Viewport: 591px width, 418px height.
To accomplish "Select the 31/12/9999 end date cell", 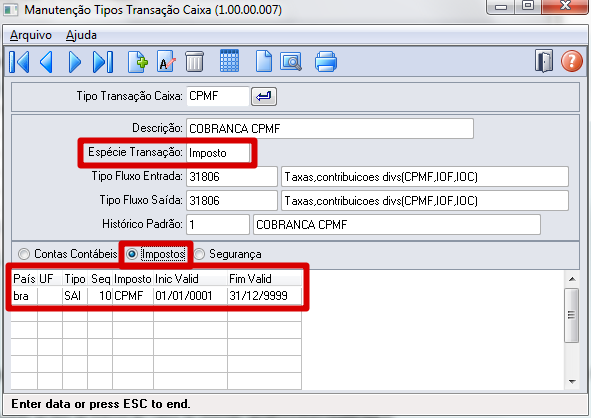I will 264,296.
